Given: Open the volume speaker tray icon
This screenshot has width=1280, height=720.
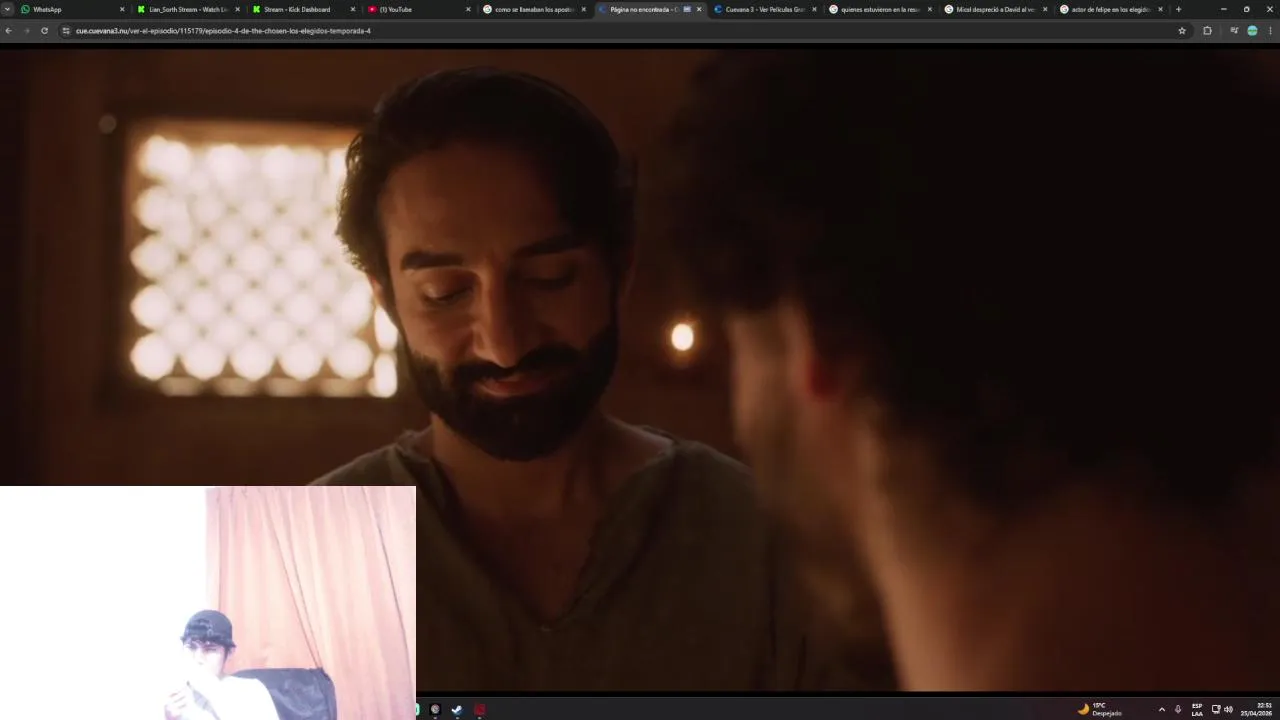Looking at the screenshot, I should (x=1228, y=710).
